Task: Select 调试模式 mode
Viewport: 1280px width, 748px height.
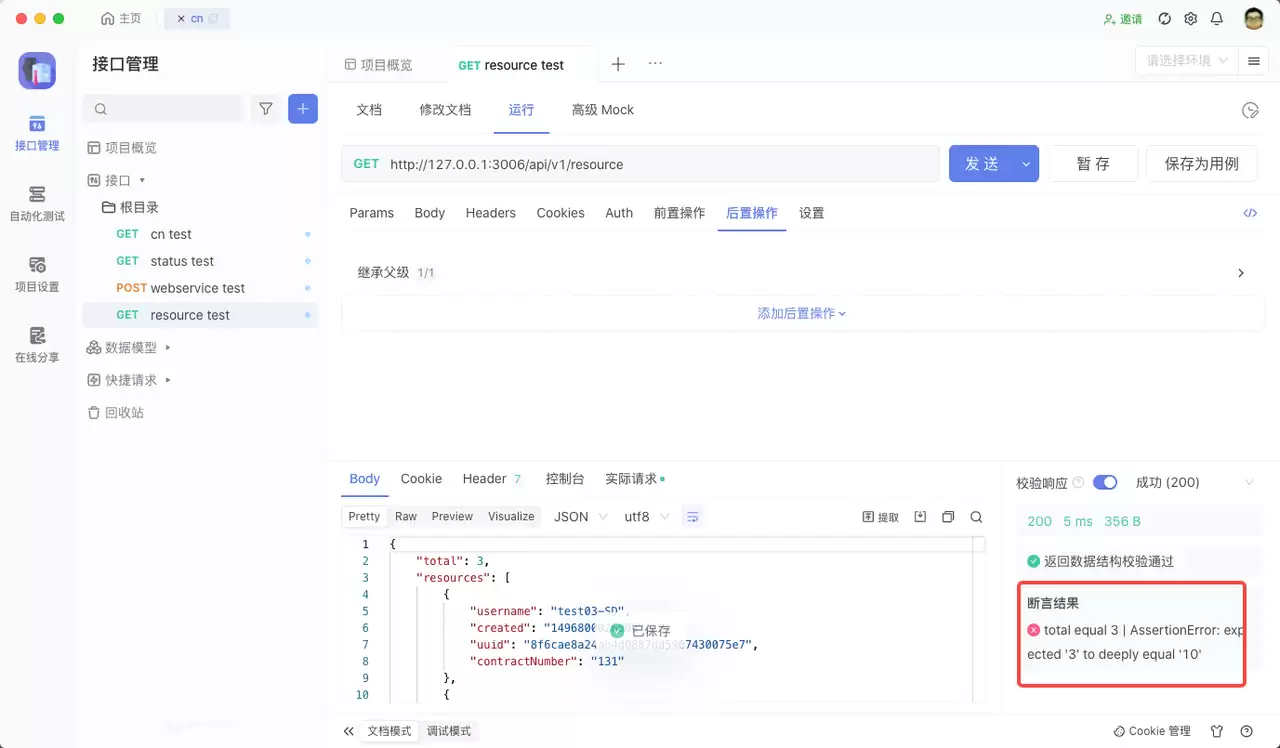Action: (449, 731)
